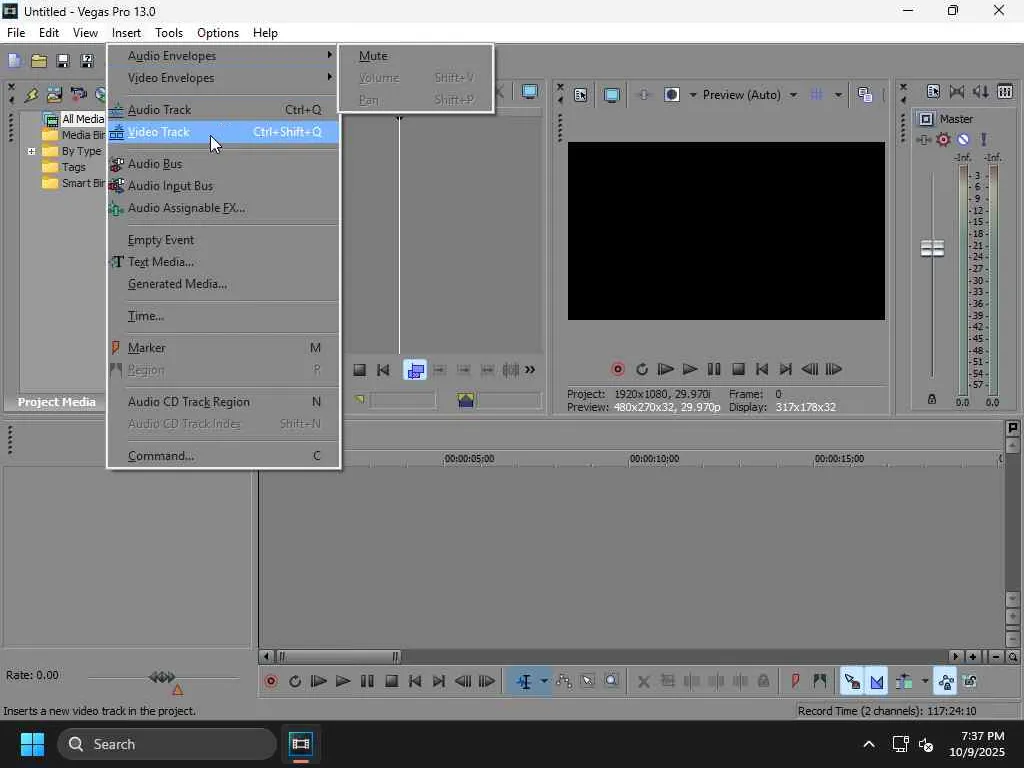This screenshot has width=1024, height=768.
Task: Click the Downmix output speaker icon
Action: coord(957,92)
